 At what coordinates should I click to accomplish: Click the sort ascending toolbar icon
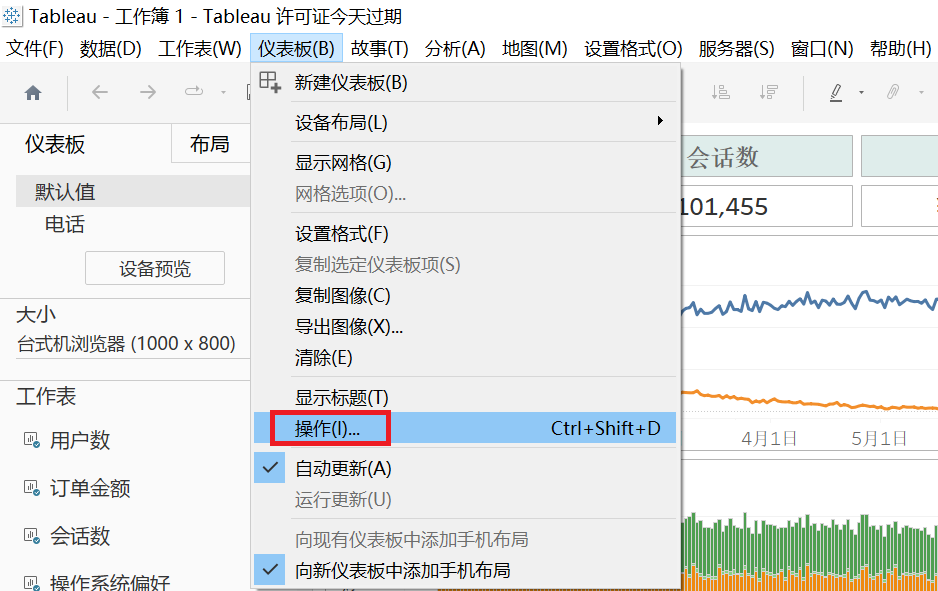pyautogui.click(x=720, y=92)
